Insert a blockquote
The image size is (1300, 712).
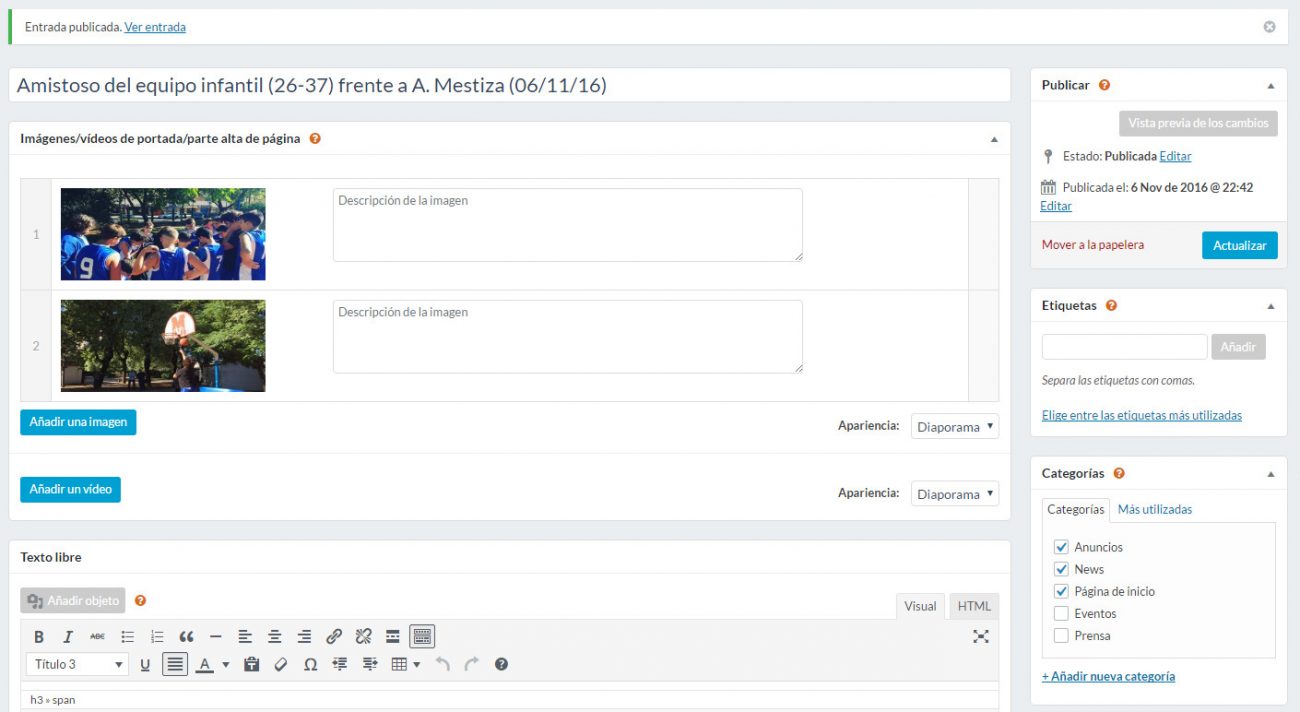coord(186,636)
